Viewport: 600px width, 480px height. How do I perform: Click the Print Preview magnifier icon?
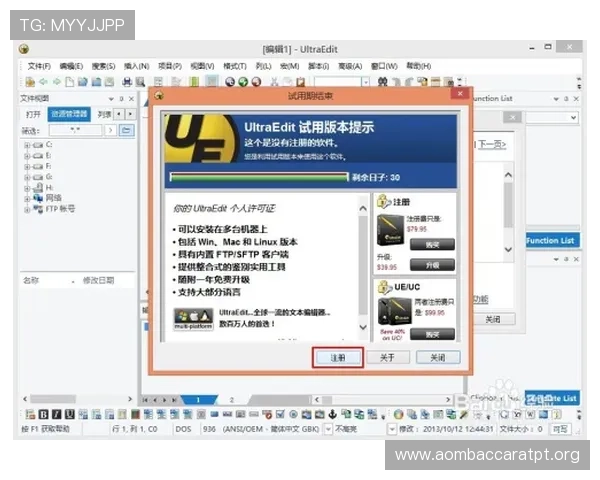140,82
